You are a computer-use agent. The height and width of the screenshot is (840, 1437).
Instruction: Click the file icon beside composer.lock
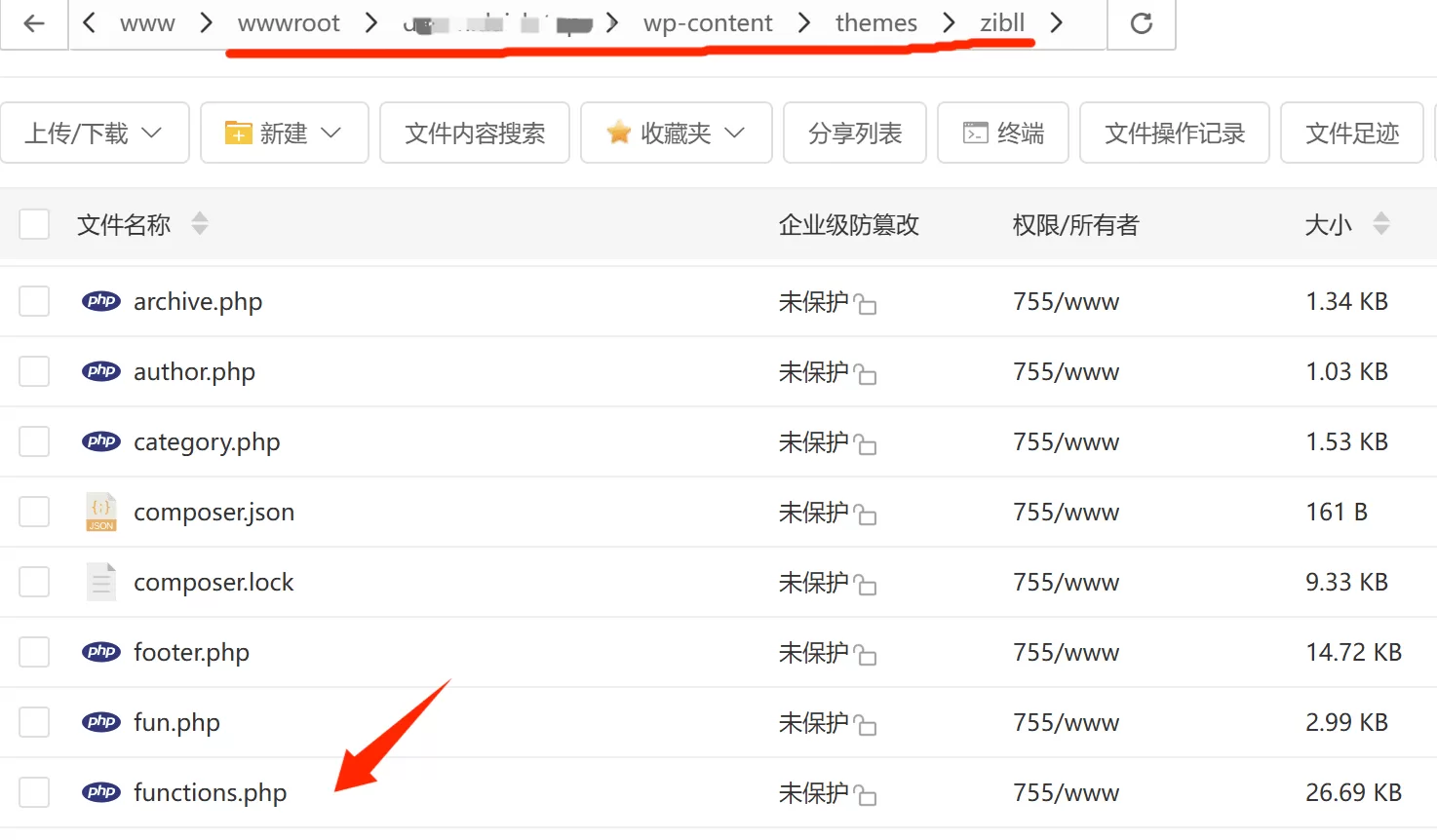click(x=100, y=582)
